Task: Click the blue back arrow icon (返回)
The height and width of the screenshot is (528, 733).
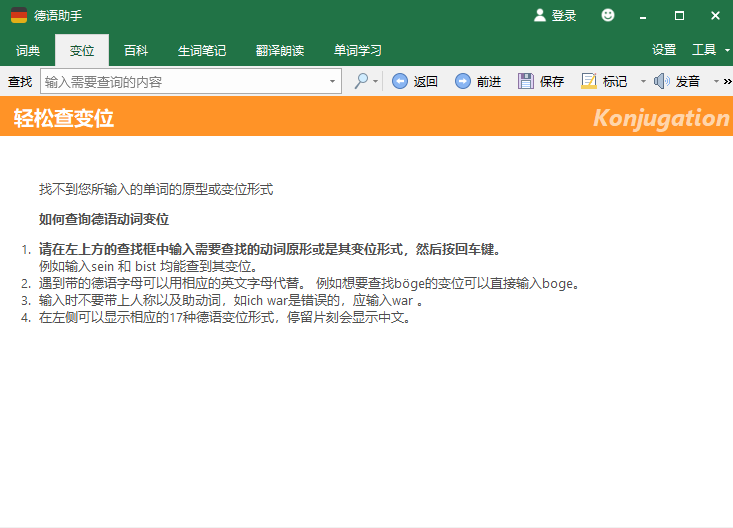Action: coord(400,81)
